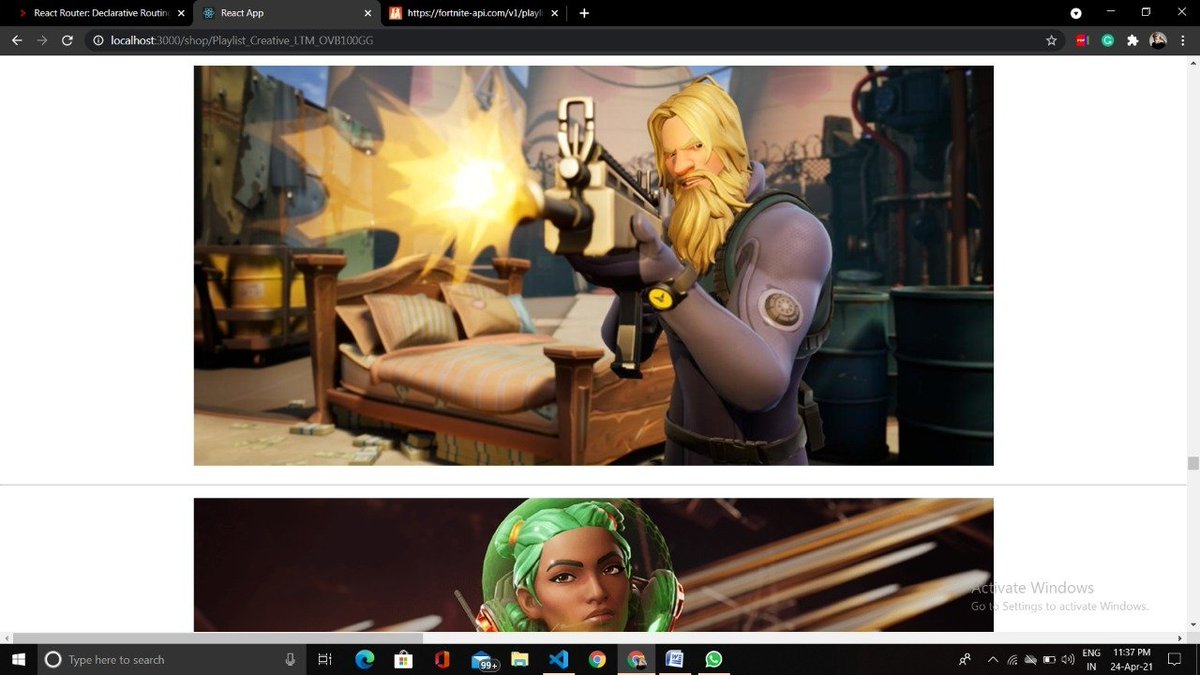Click the horizontal scrollbar thumb
The image size is (1200, 675).
pyautogui.click(x=218, y=637)
